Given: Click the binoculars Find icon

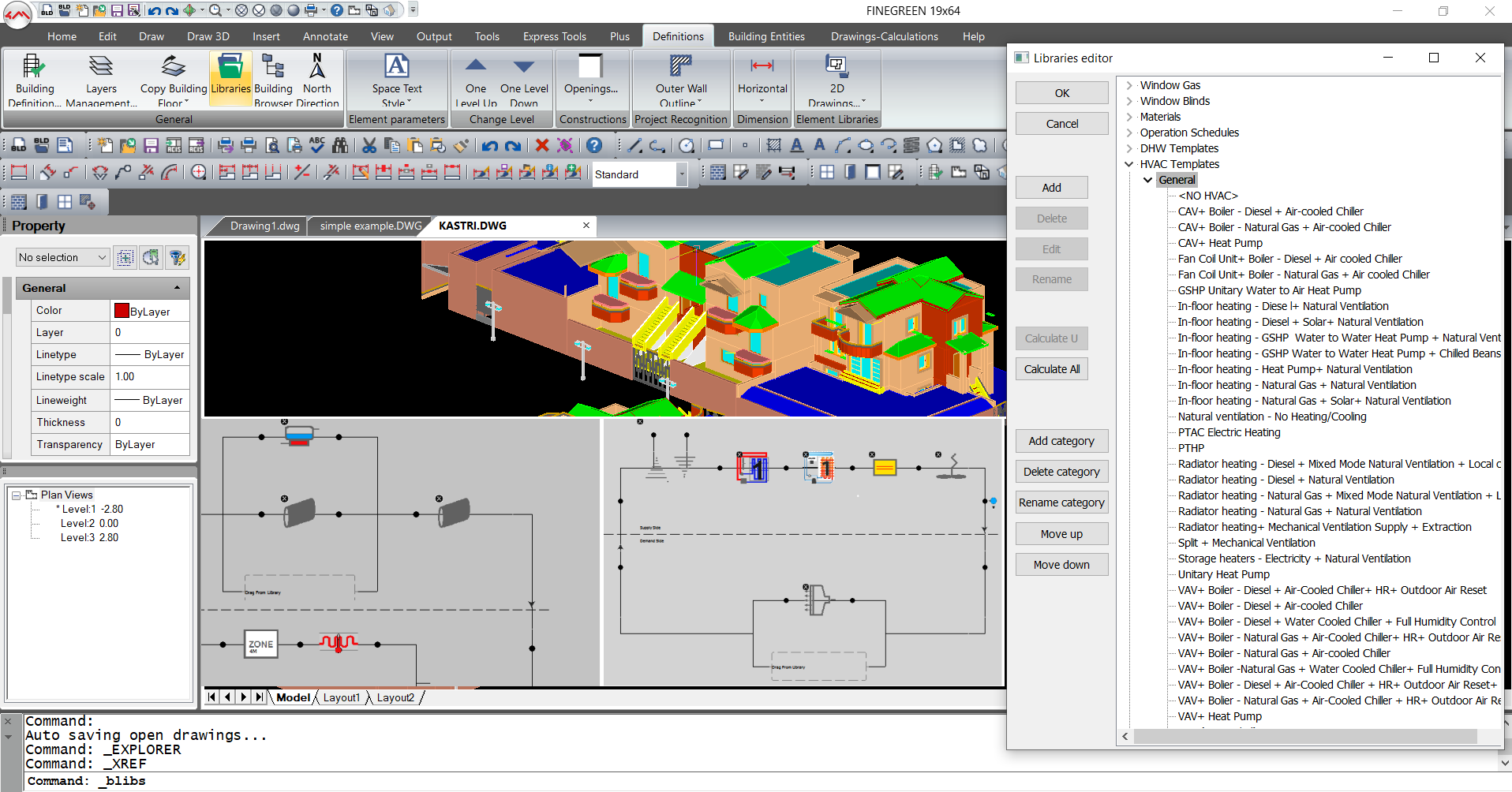Looking at the screenshot, I should [340, 145].
